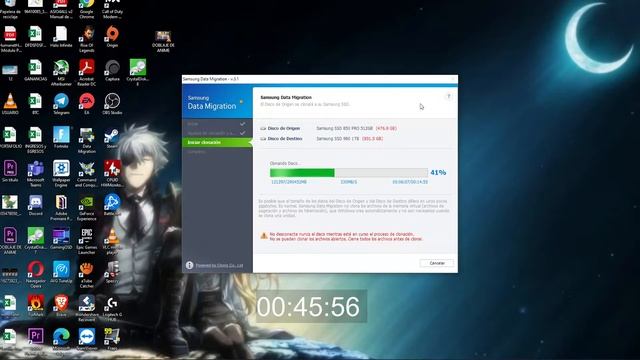Open AVG TuneUp desktop shortcut
This screenshot has width=640, height=360.
pos(61,273)
